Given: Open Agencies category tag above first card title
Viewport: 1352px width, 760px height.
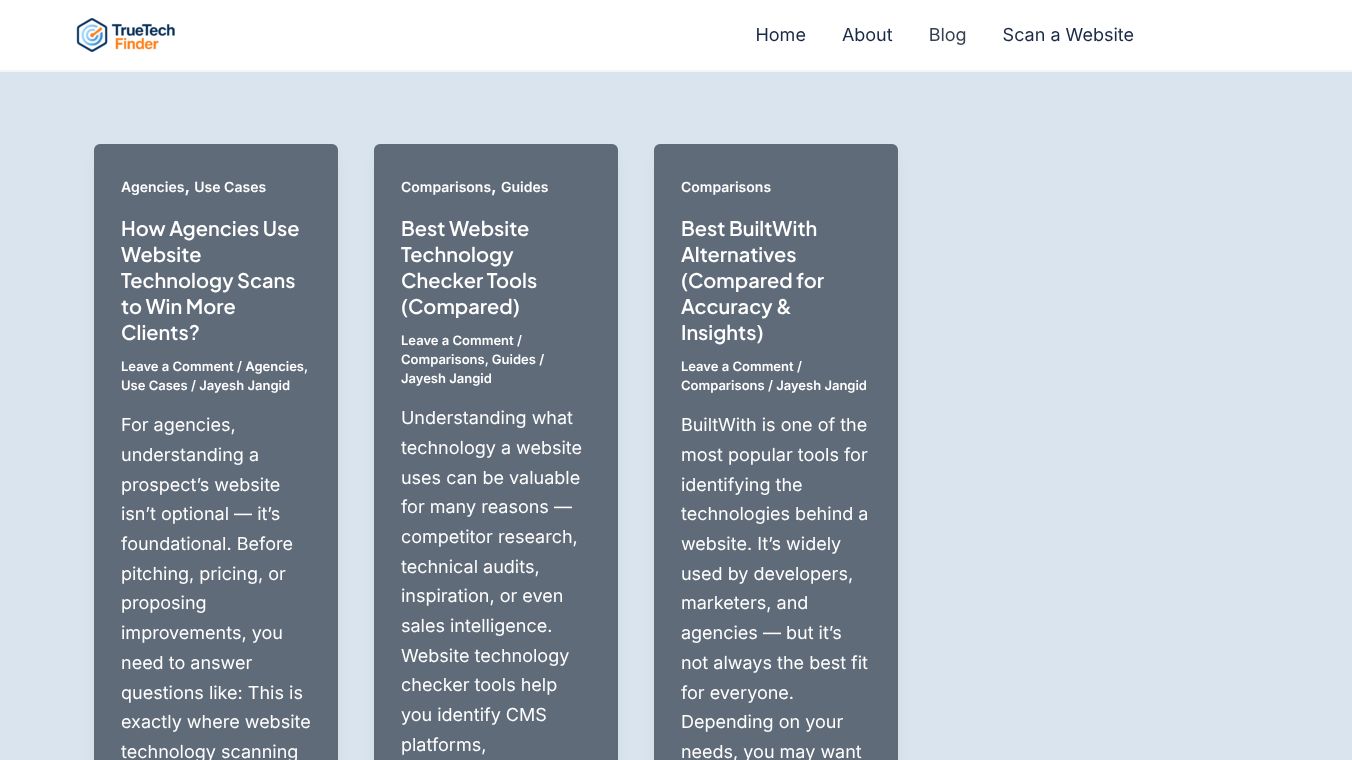Looking at the screenshot, I should coord(152,187).
